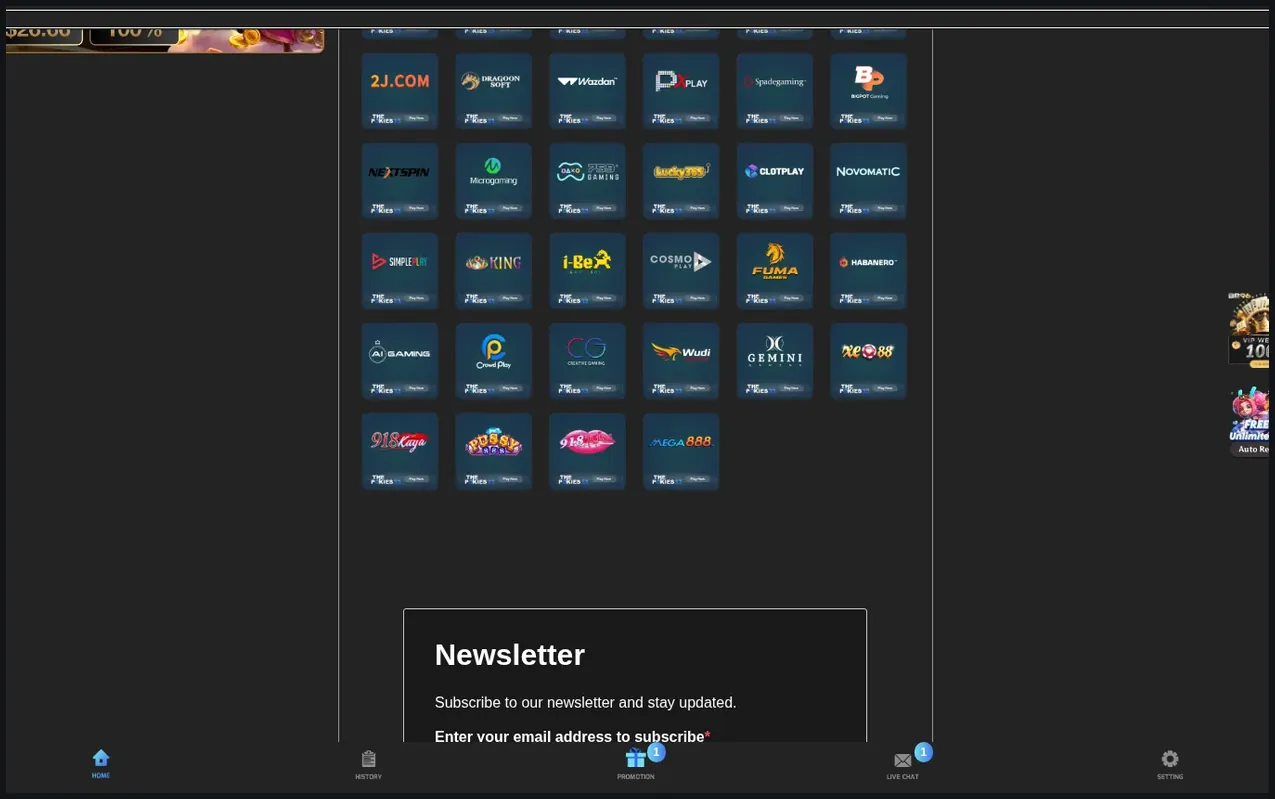
Task: Select the Creative Gaming provider tile
Action: pyautogui.click(x=587, y=361)
